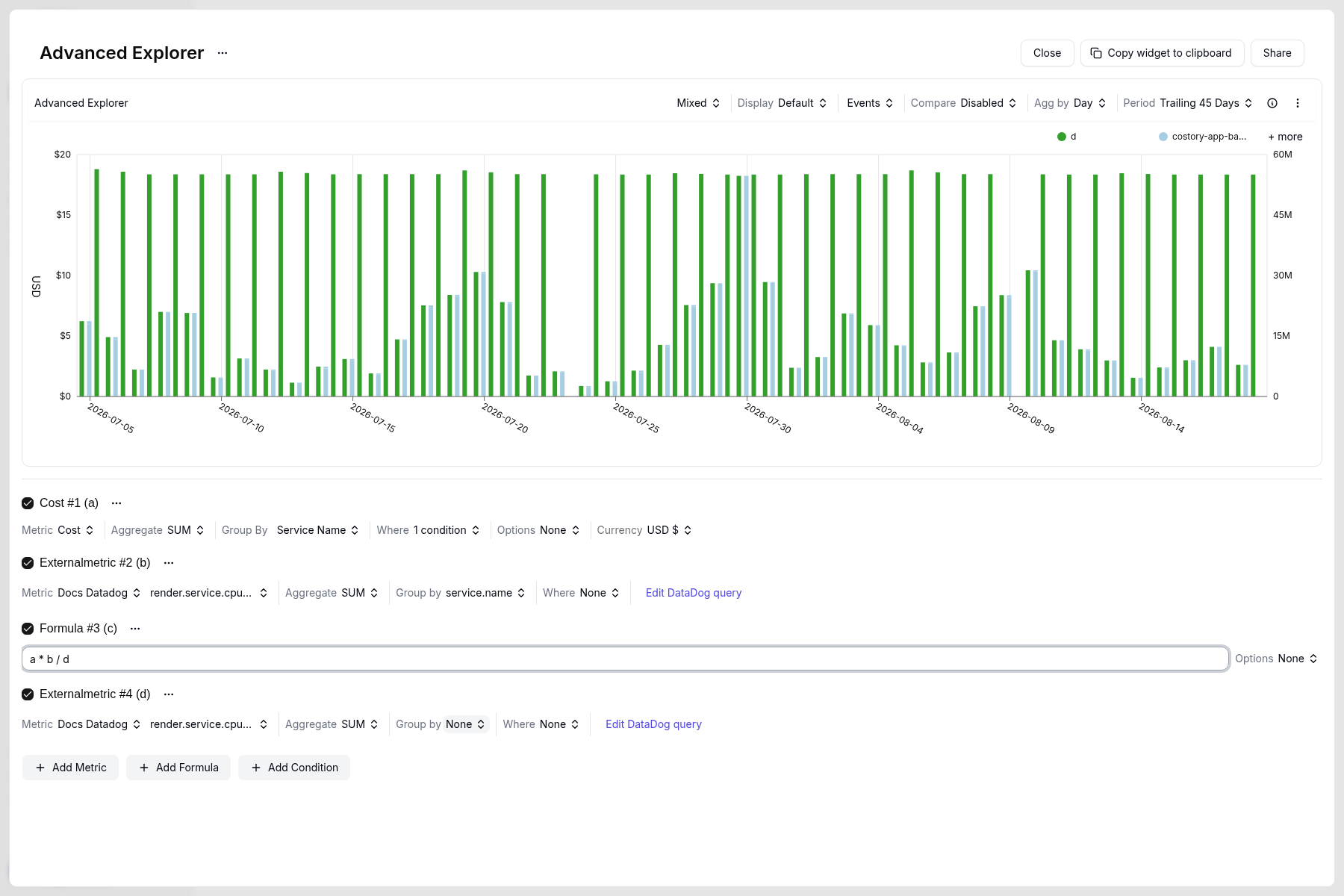Open render.service.cpu metric dropdown in Externalmetric #4
Screen dimensions: 1344x896
[208, 724]
